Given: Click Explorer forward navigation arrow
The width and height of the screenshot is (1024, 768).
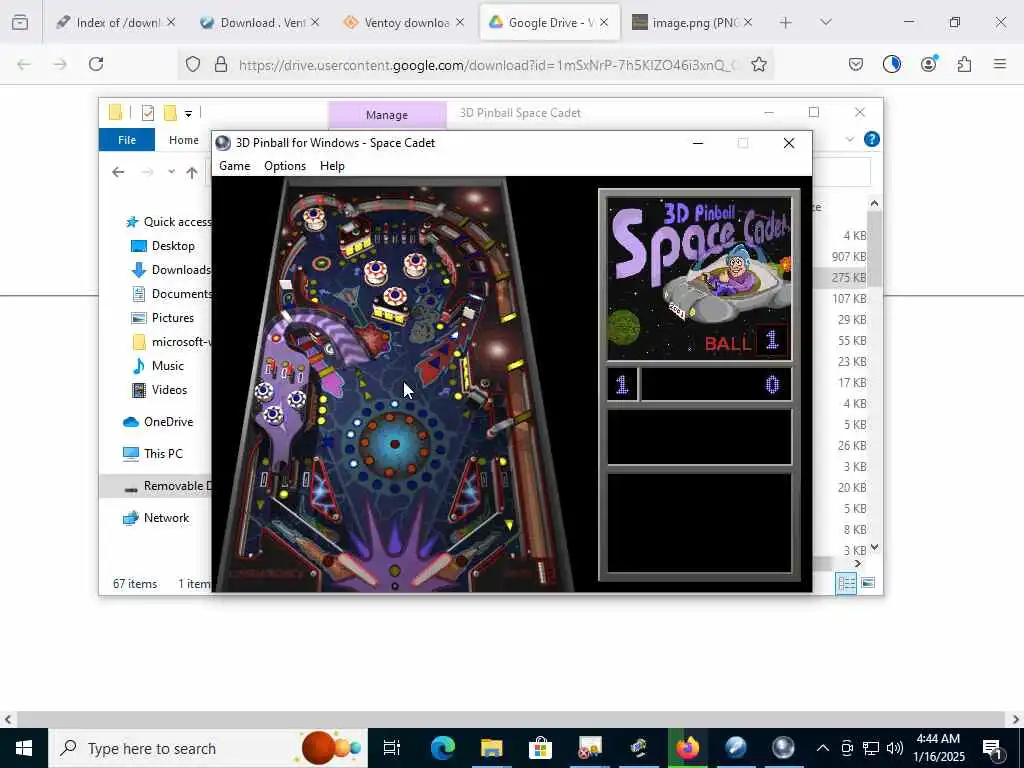Looking at the screenshot, I should [x=148, y=172].
